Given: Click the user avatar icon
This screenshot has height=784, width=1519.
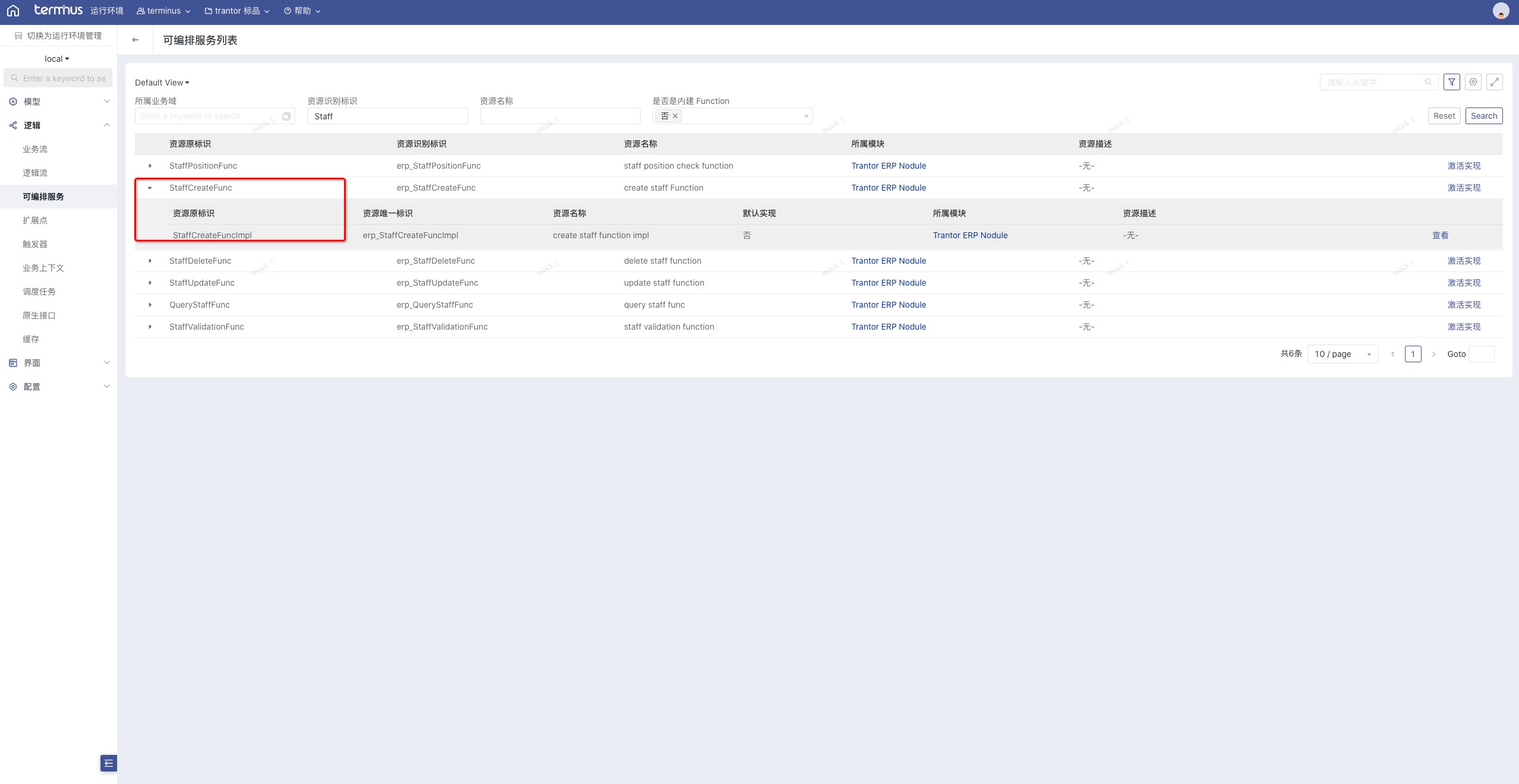Looking at the screenshot, I should pos(1501,11).
